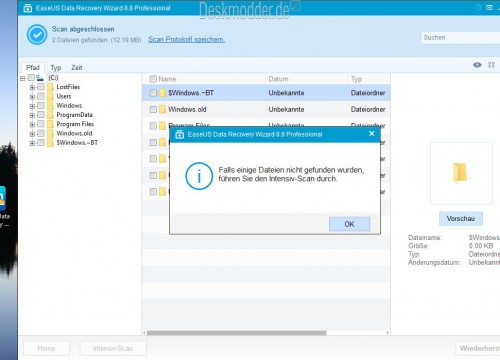Start the Intensiv-Scan button
Image resolution: width=500 pixels, height=360 pixels.
pyautogui.click(x=113, y=348)
